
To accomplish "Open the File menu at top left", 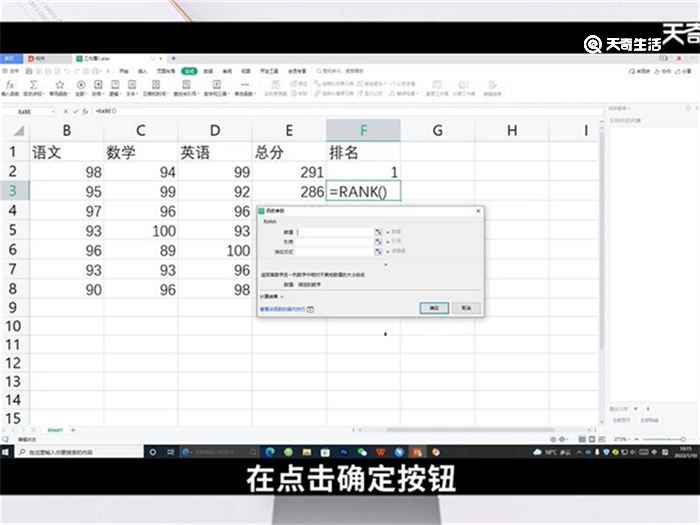I will (x=11, y=71).
